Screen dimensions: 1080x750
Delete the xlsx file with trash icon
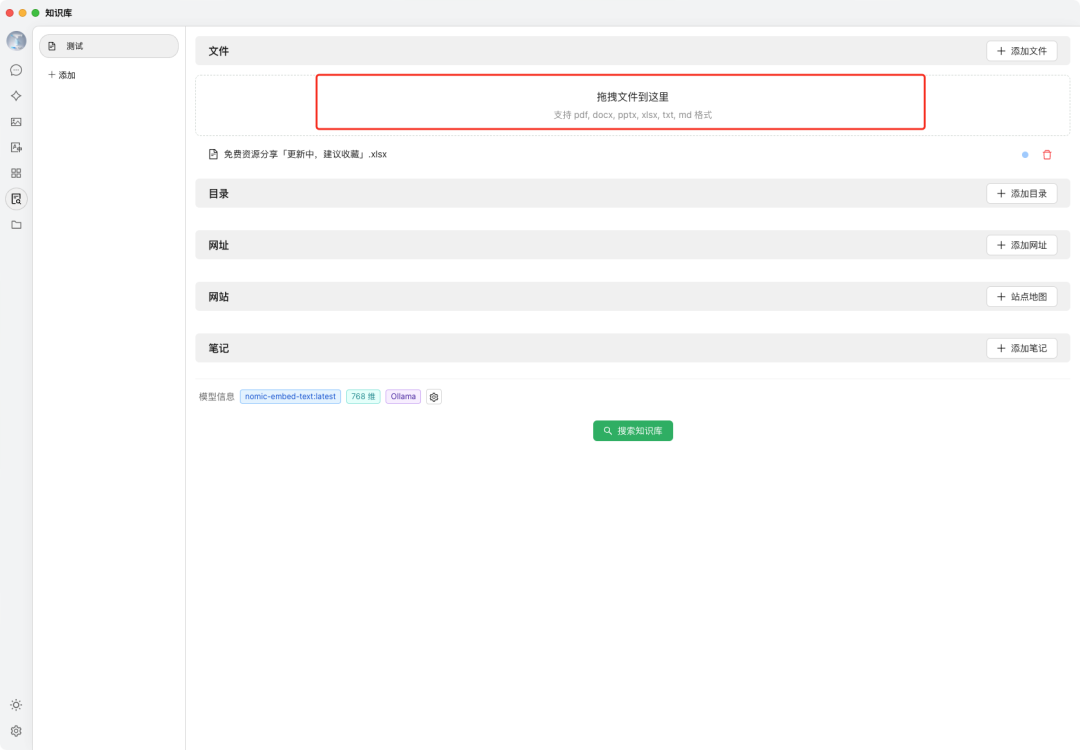pyautogui.click(x=1047, y=155)
